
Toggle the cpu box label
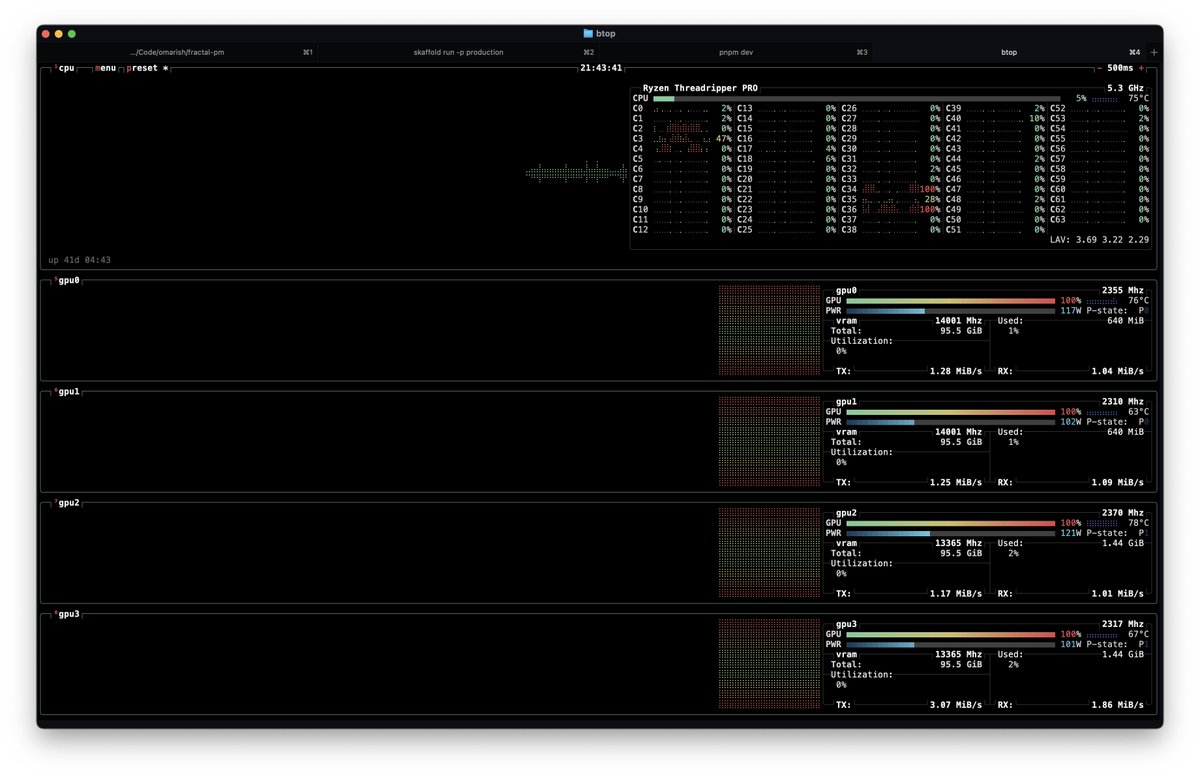point(64,68)
